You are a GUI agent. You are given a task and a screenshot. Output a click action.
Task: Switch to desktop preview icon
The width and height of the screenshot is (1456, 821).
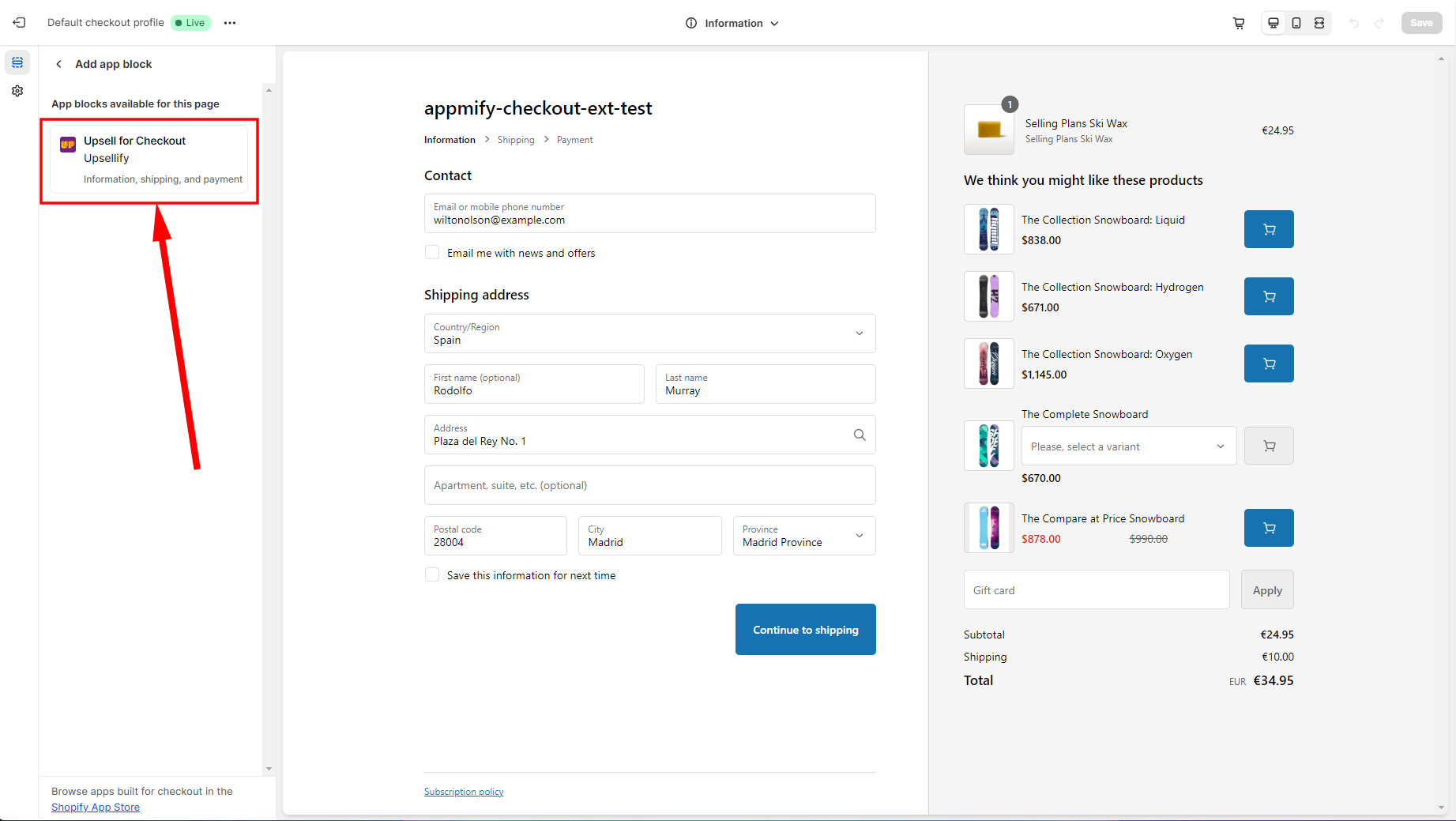(x=1274, y=23)
